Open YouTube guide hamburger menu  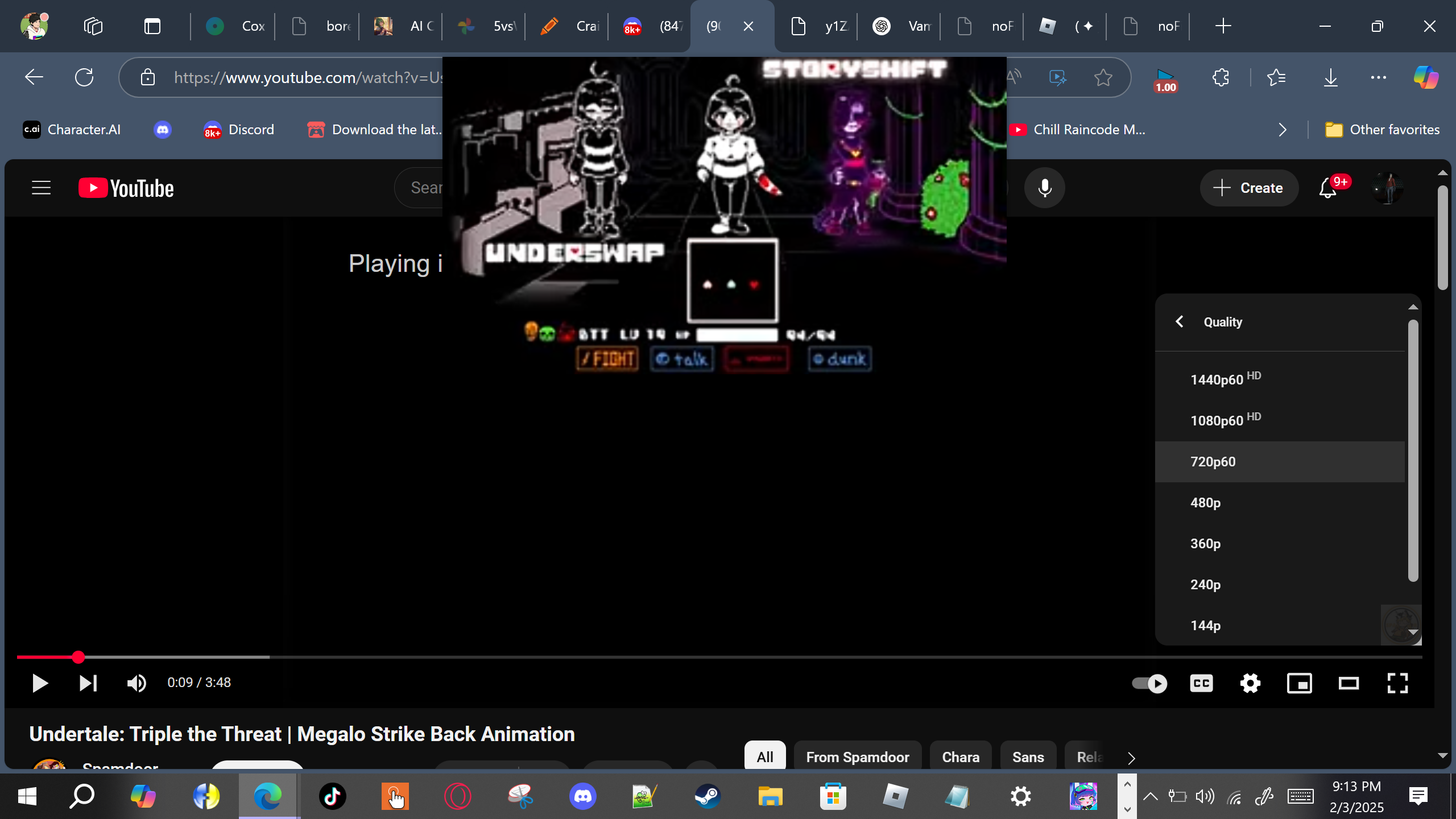pos(41,188)
